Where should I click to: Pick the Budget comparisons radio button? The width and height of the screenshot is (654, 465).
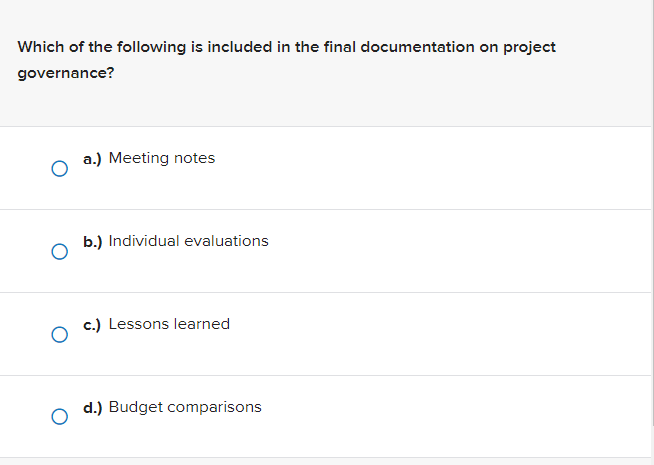point(60,418)
